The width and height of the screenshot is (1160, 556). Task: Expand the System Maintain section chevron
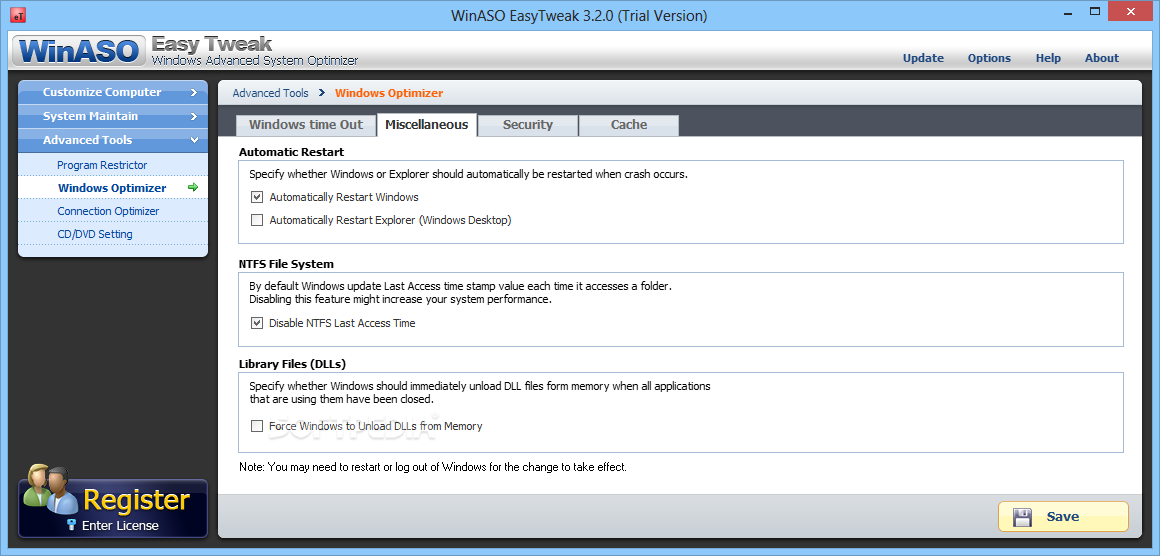tap(193, 116)
